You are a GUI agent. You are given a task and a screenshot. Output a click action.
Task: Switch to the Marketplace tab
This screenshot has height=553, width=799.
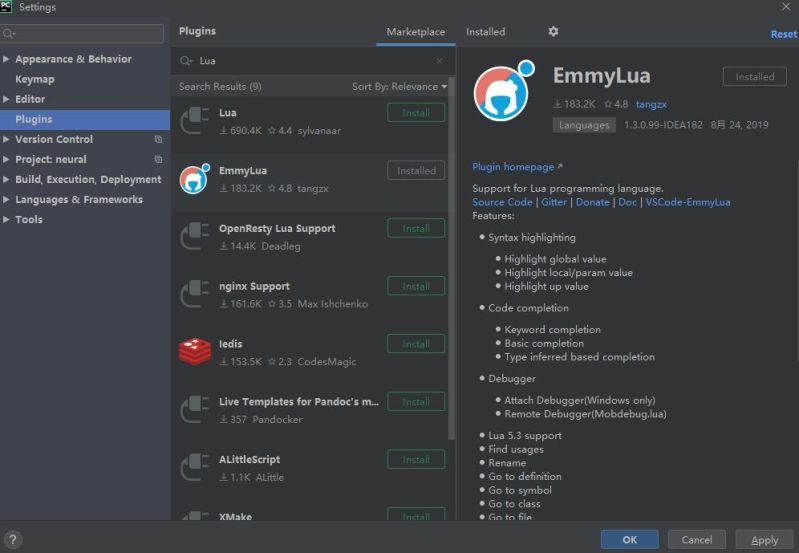(415, 32)
